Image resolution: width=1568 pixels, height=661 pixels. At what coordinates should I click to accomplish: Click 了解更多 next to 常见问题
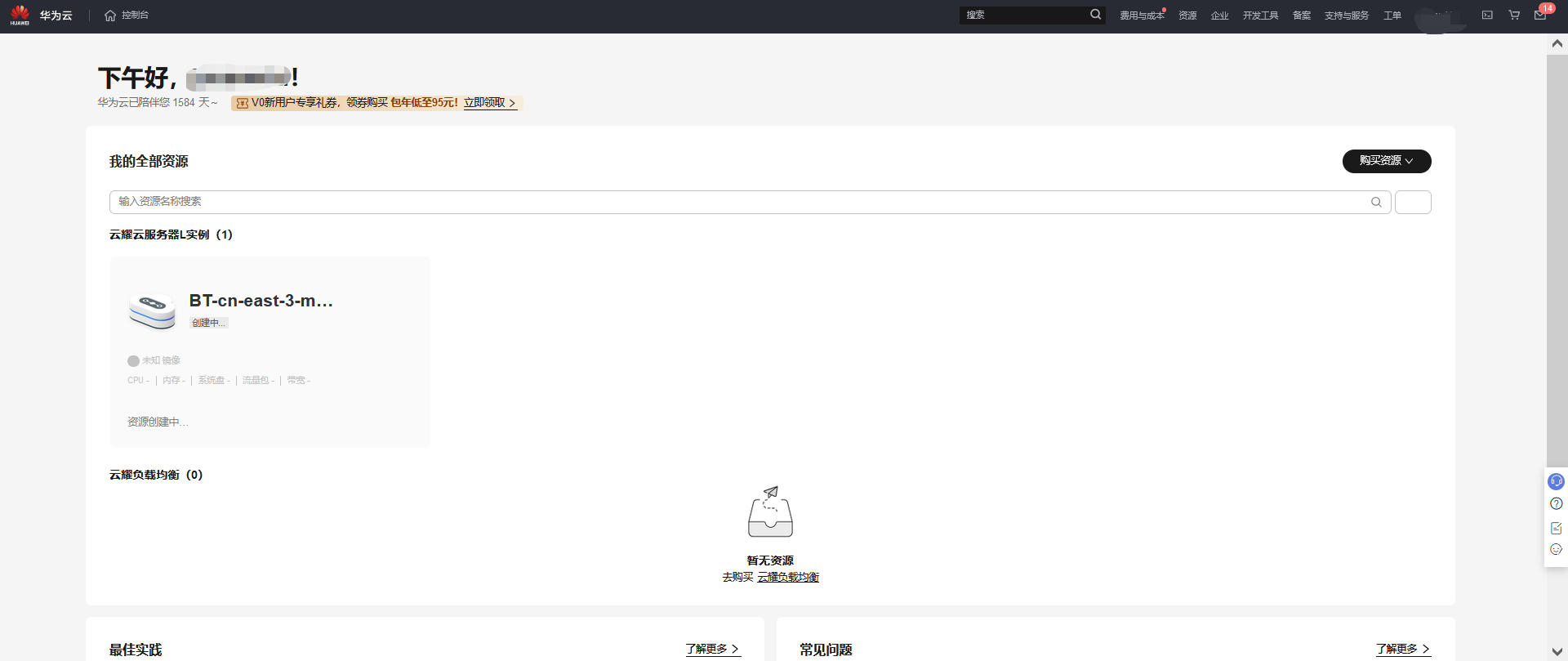(1403, 649)
